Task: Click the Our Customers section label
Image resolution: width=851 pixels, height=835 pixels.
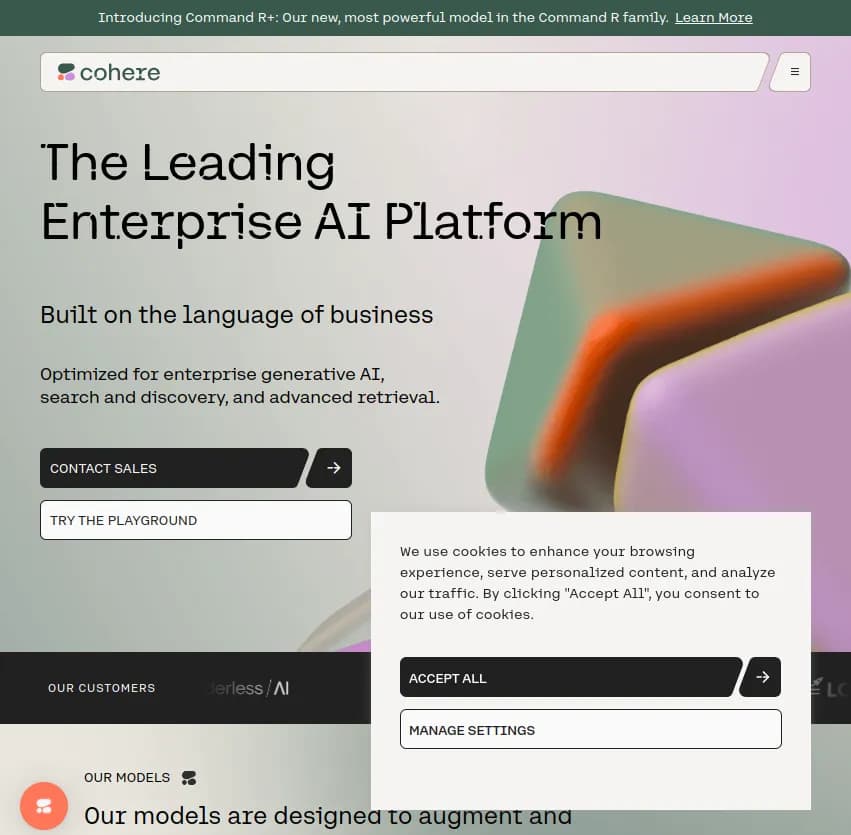Action: coord(101,688)
